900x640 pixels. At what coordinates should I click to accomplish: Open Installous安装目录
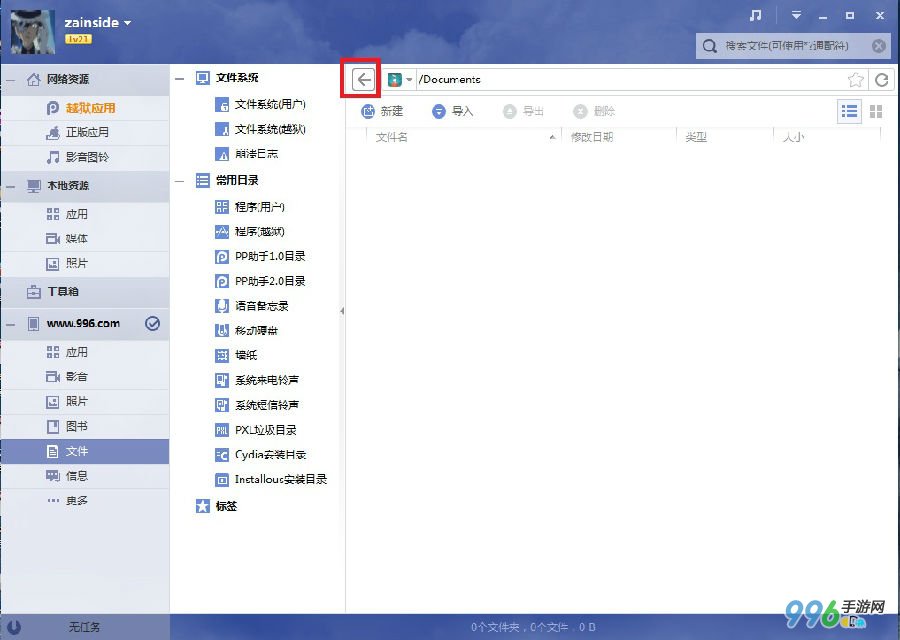271,479
